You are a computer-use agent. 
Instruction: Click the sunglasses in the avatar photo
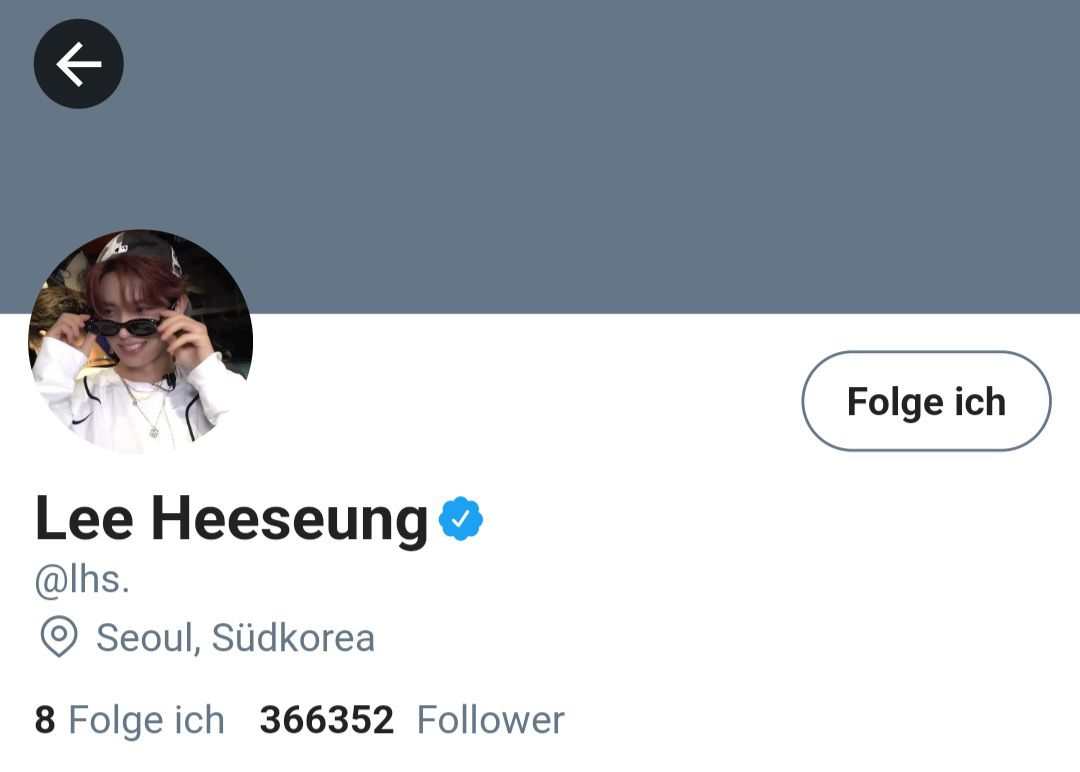click(126, 326)
